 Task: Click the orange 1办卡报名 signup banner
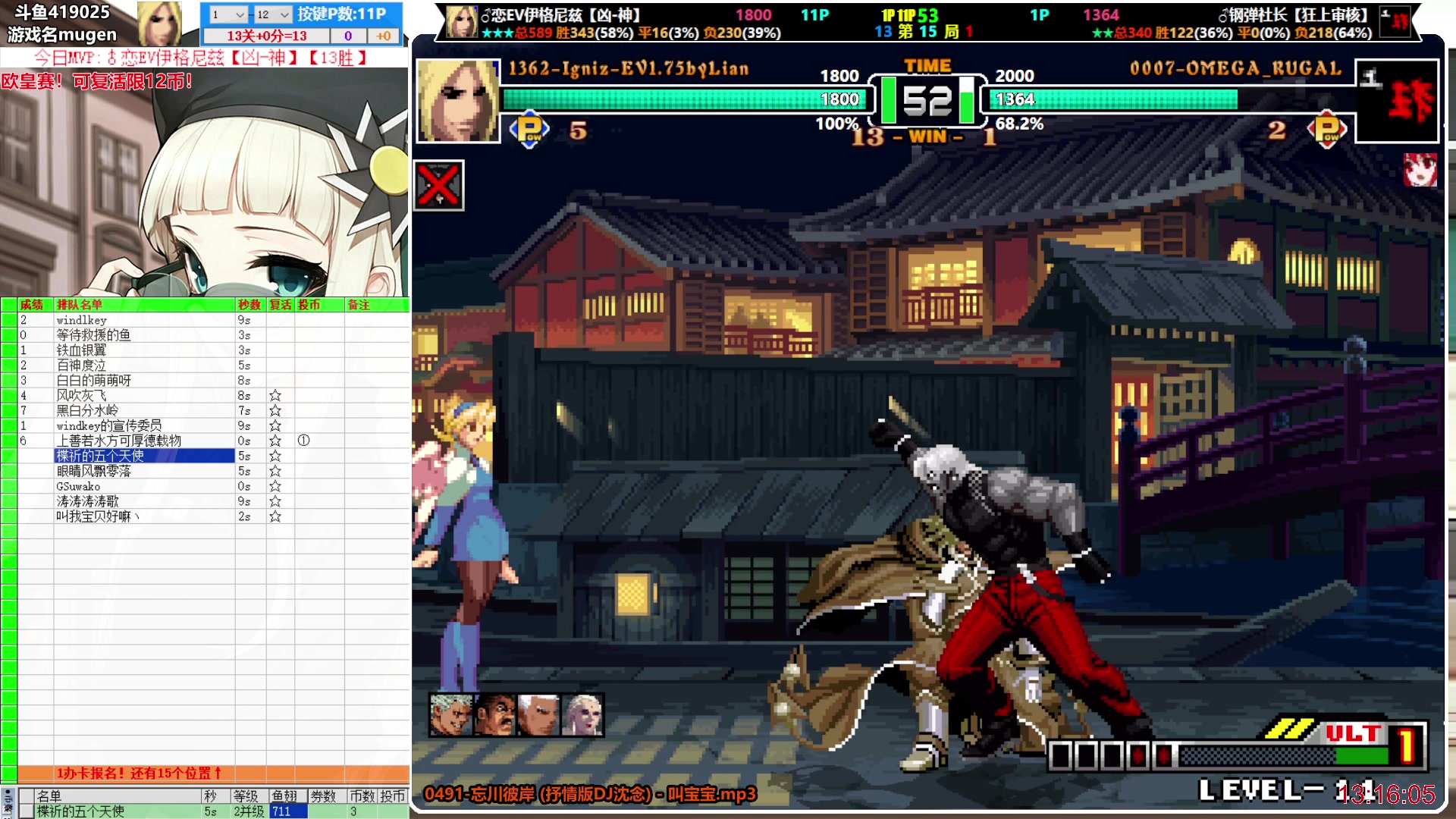pyautogui.click(x=213, y=773)
